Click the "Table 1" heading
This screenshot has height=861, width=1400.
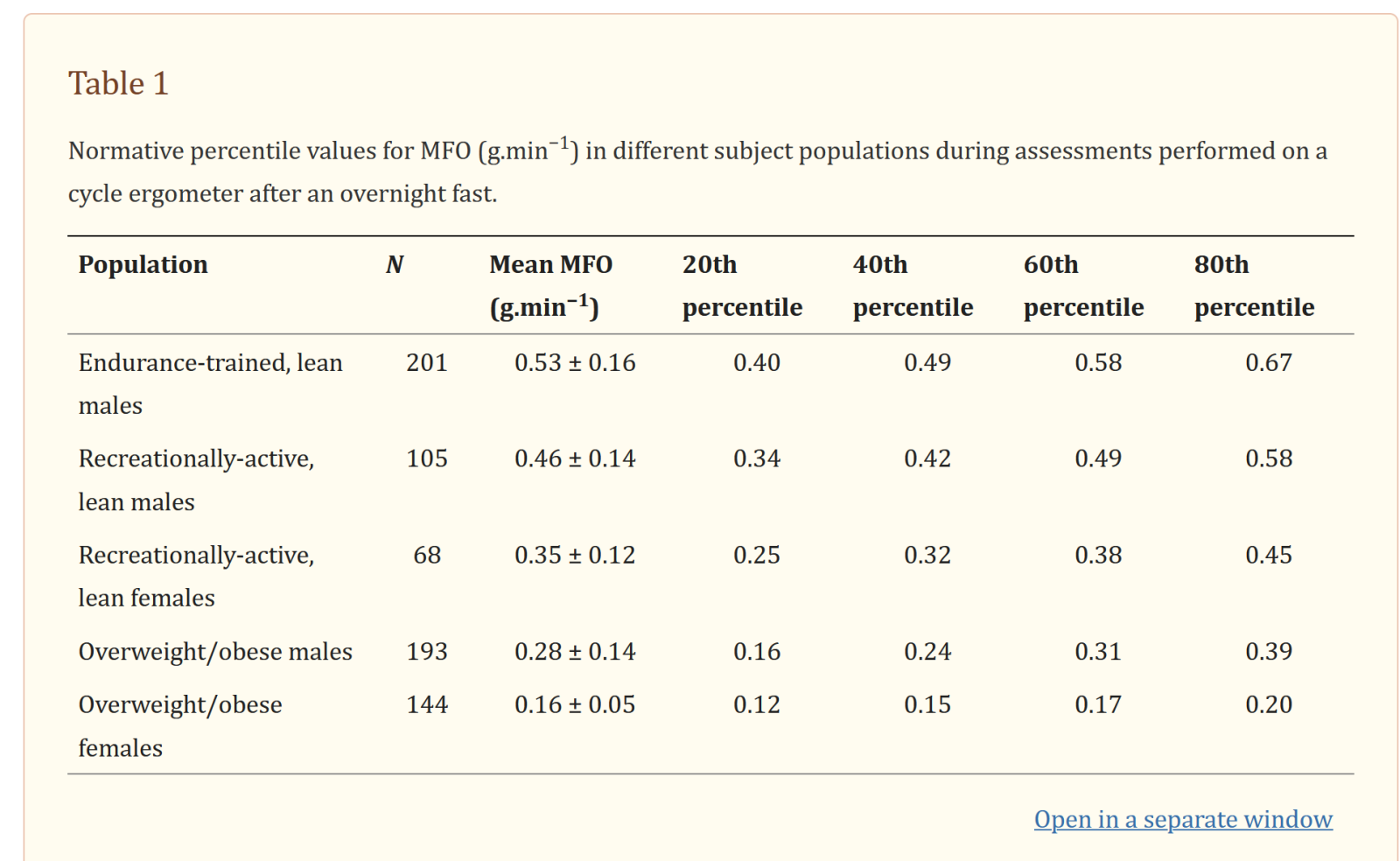point(118,84)
